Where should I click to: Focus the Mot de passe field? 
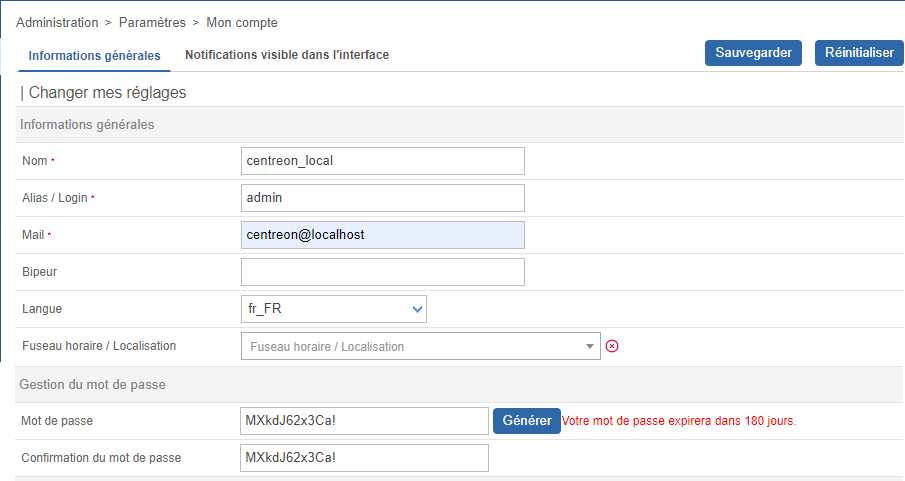click(x=364, y=421)
